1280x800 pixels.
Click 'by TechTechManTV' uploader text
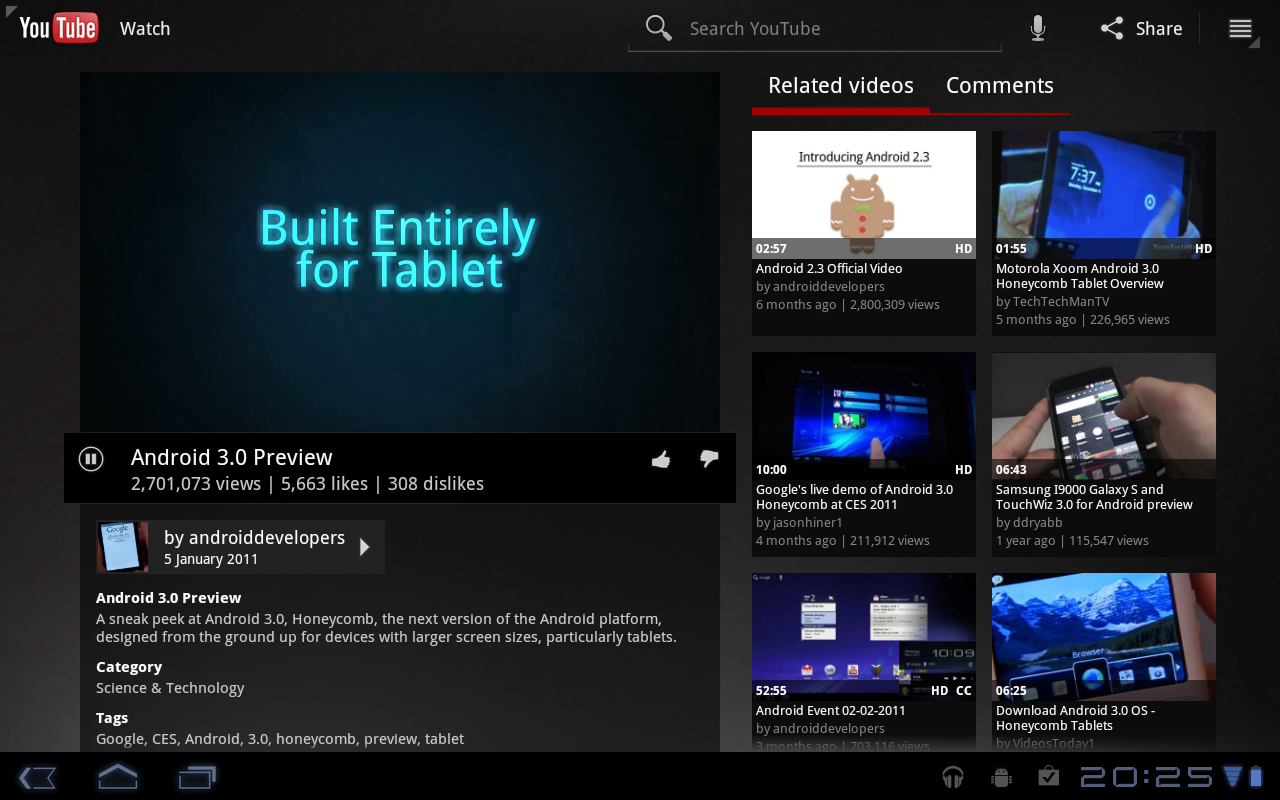coord(1052,301)
